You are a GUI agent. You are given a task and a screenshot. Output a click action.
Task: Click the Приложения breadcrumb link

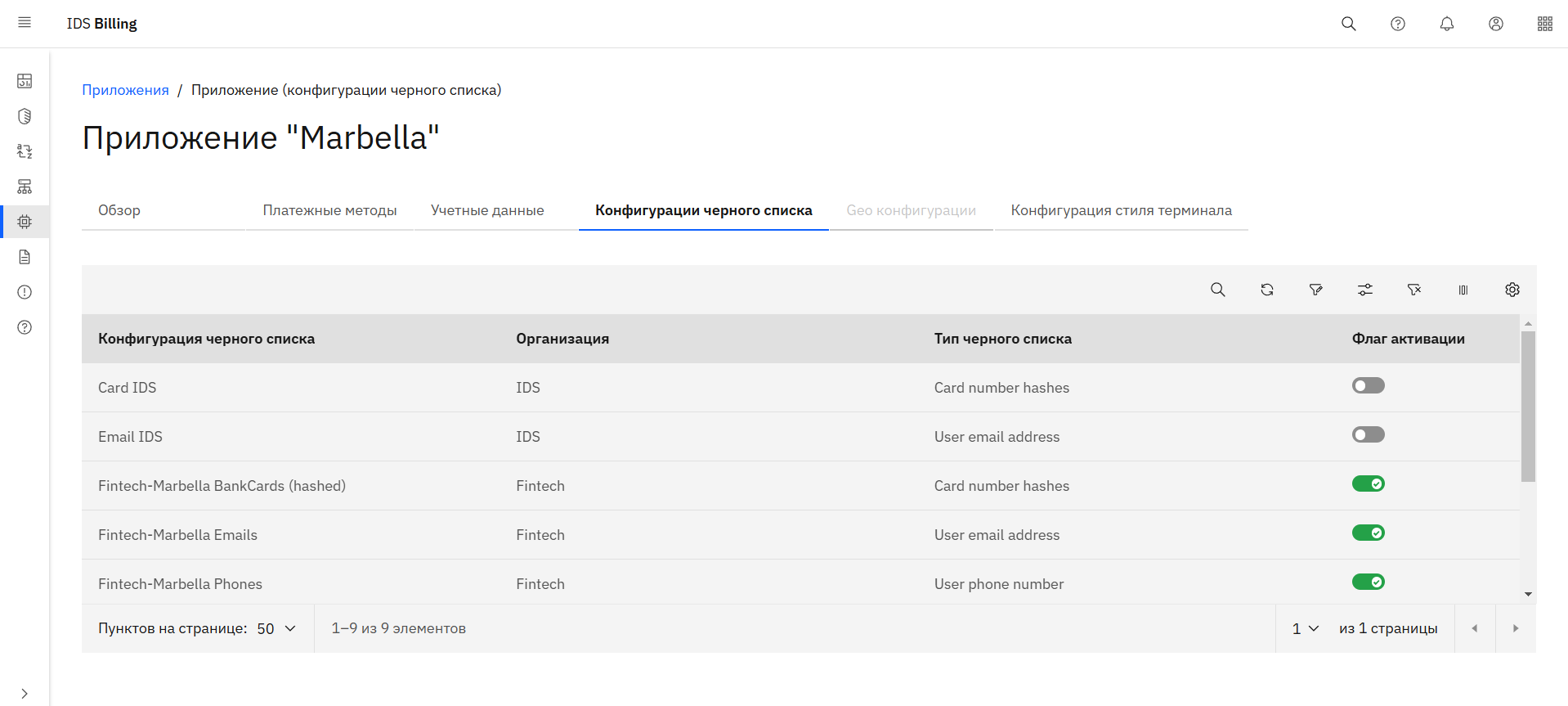click(x=125, y=90)
